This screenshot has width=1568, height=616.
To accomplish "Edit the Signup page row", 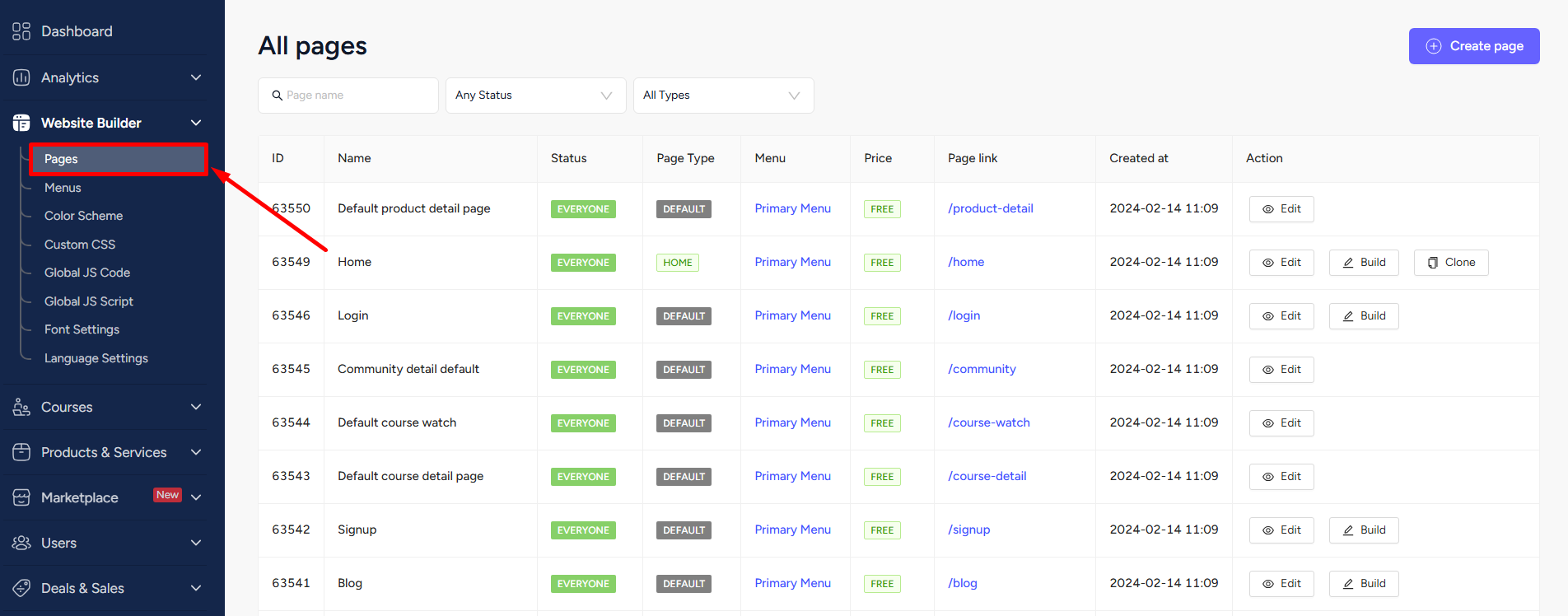I will pyautogui.click(x=1281, y=530).
